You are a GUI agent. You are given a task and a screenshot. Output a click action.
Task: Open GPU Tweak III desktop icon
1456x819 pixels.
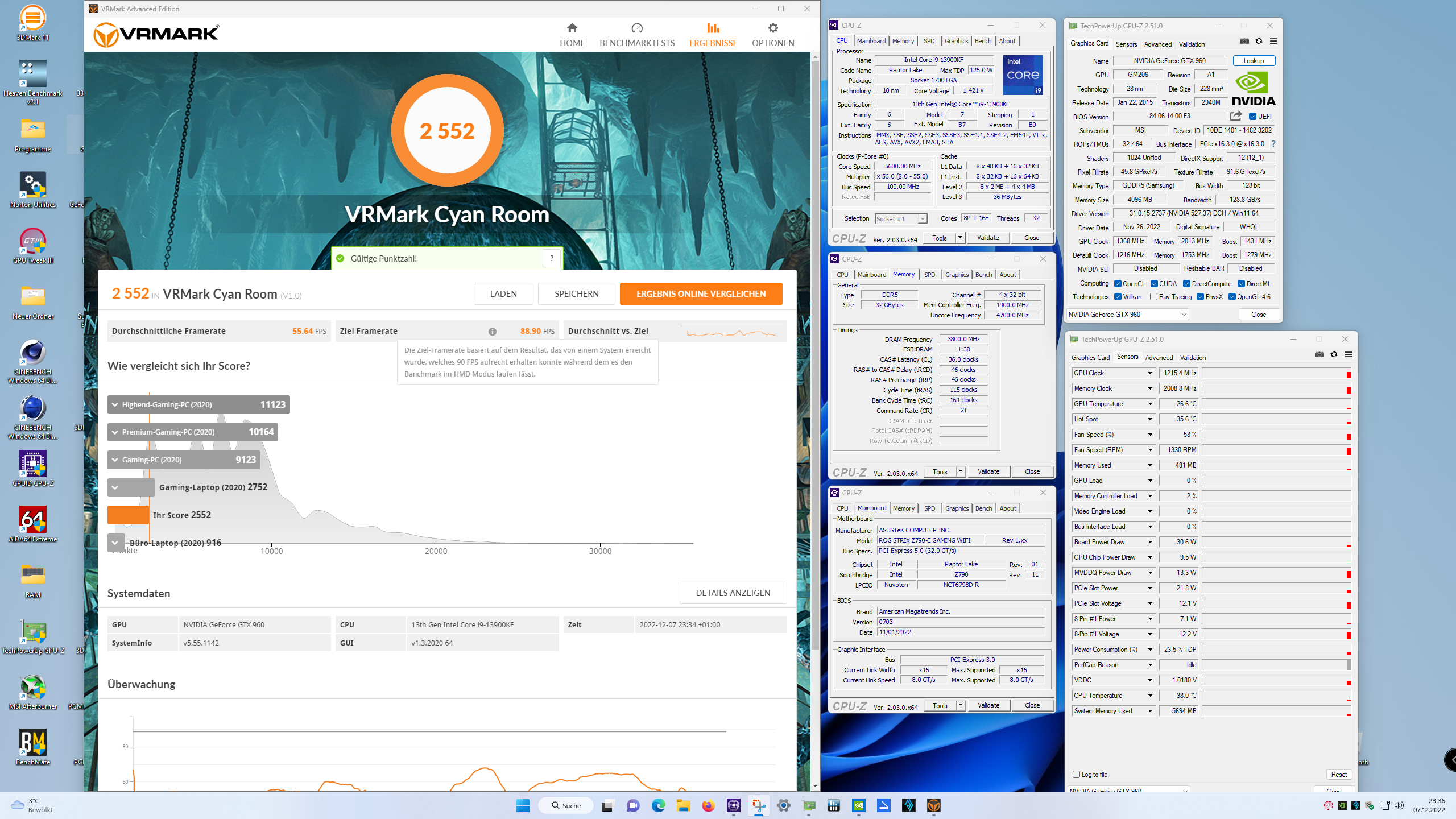click(x=33, y=246)
